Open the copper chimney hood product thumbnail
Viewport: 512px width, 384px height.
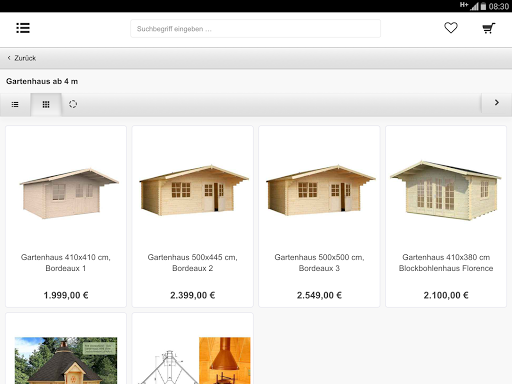click(x=225, y=360)
